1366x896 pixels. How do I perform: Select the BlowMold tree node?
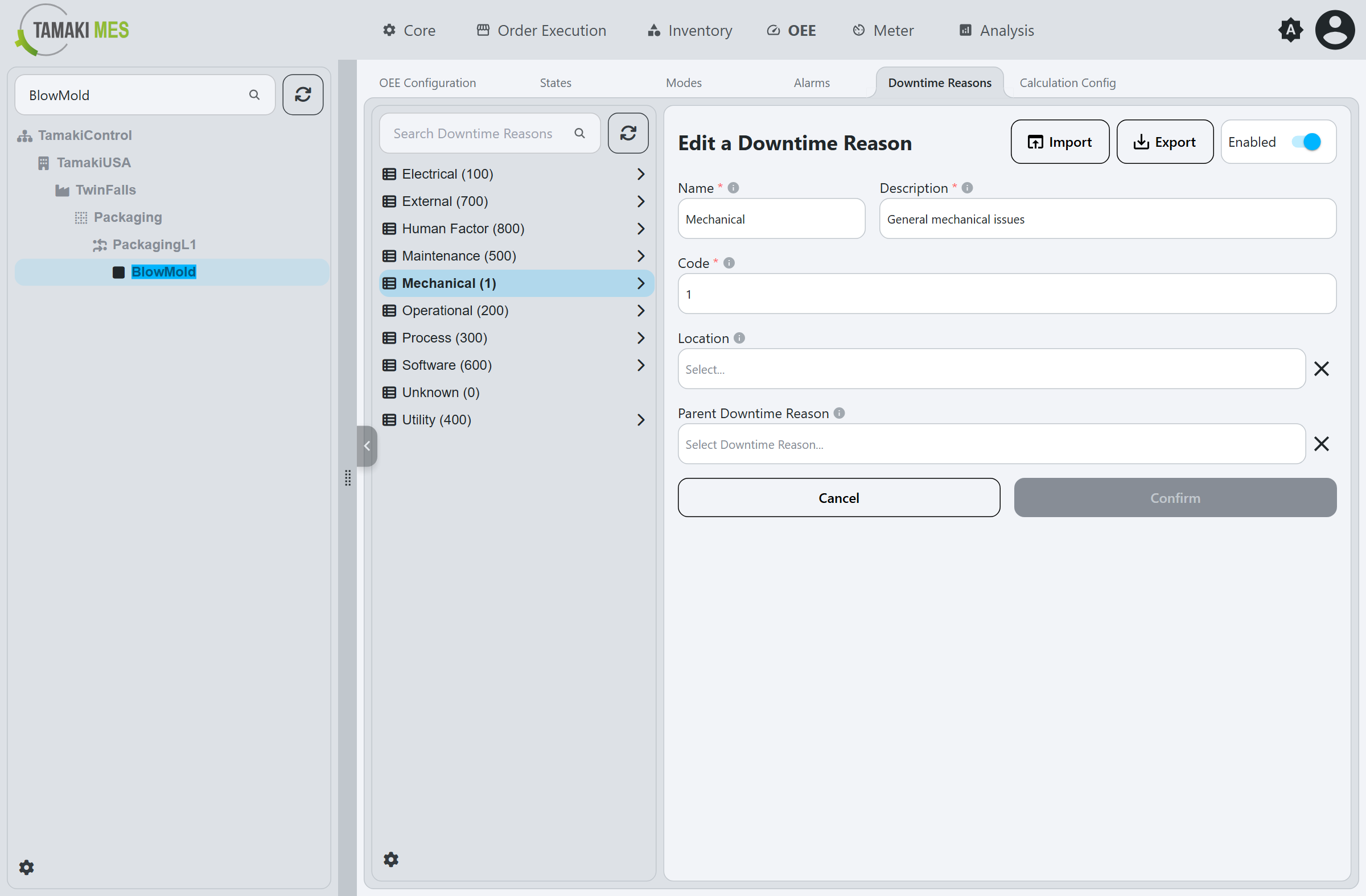[172, 272]
